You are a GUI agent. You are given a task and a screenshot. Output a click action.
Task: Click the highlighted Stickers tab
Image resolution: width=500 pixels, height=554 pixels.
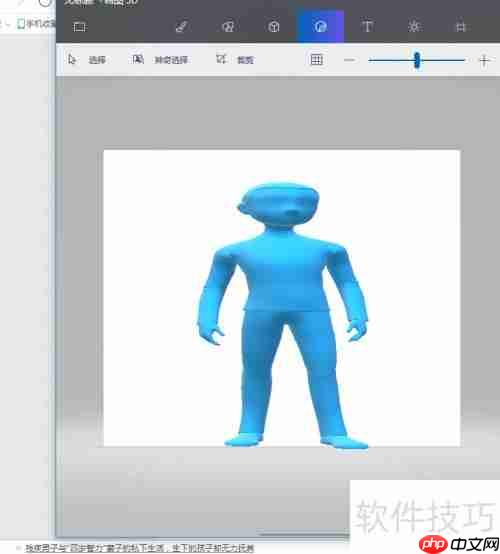[320, 26]
